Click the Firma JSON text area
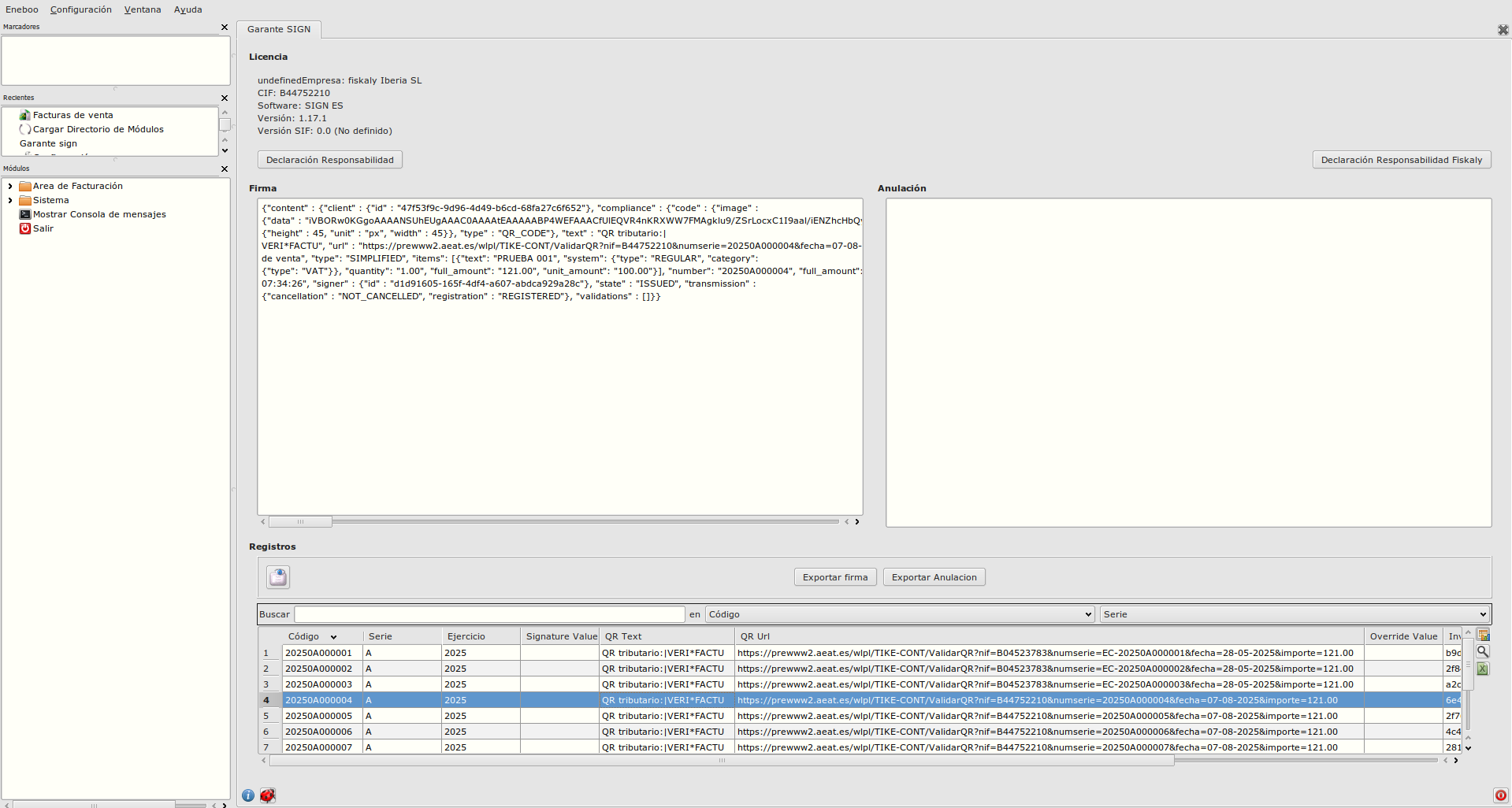 point(560,357)
